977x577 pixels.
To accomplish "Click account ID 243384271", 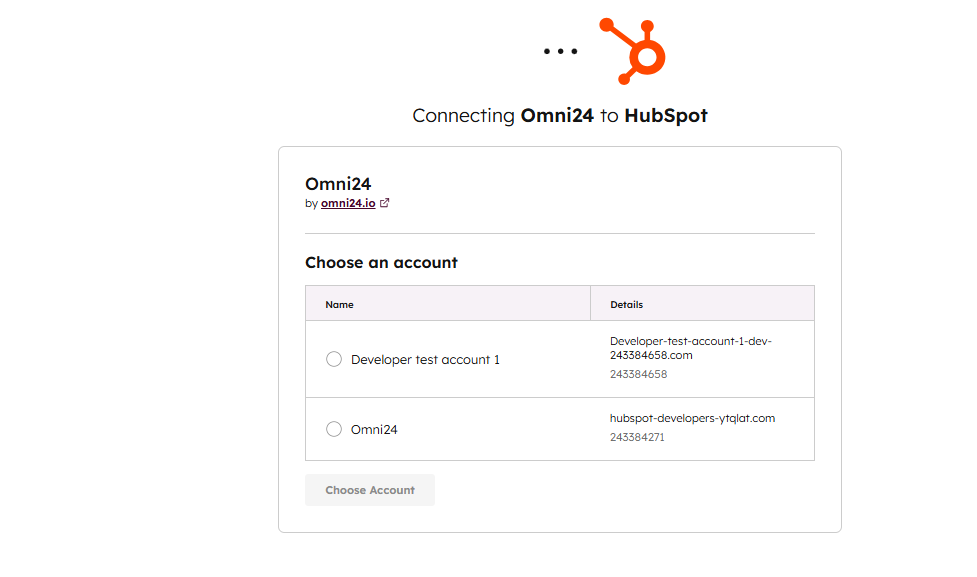I will 637,437.
